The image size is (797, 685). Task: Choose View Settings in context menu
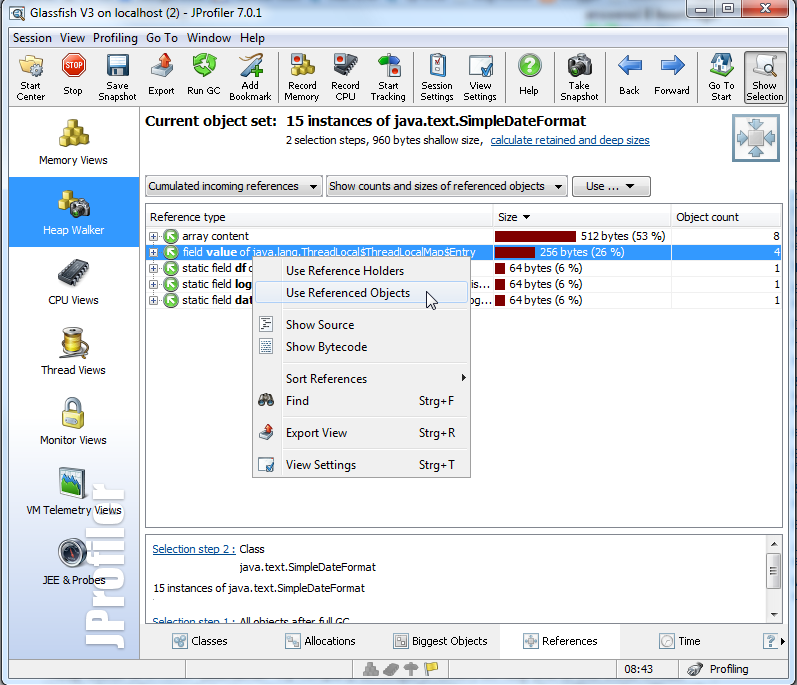click(361, 465)
